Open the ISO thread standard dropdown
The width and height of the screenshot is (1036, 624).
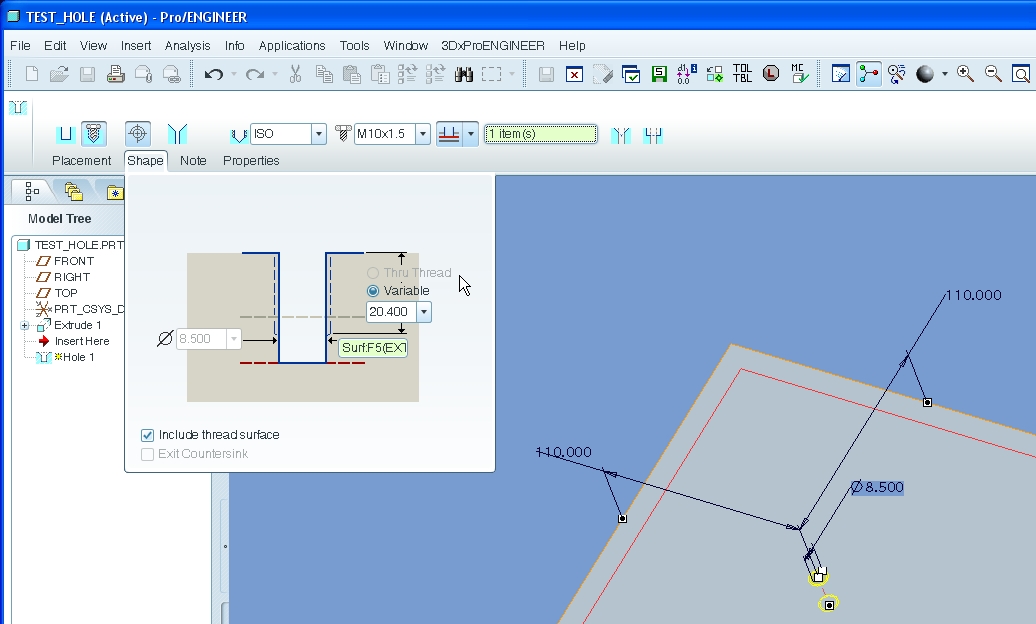pos(318,134)
